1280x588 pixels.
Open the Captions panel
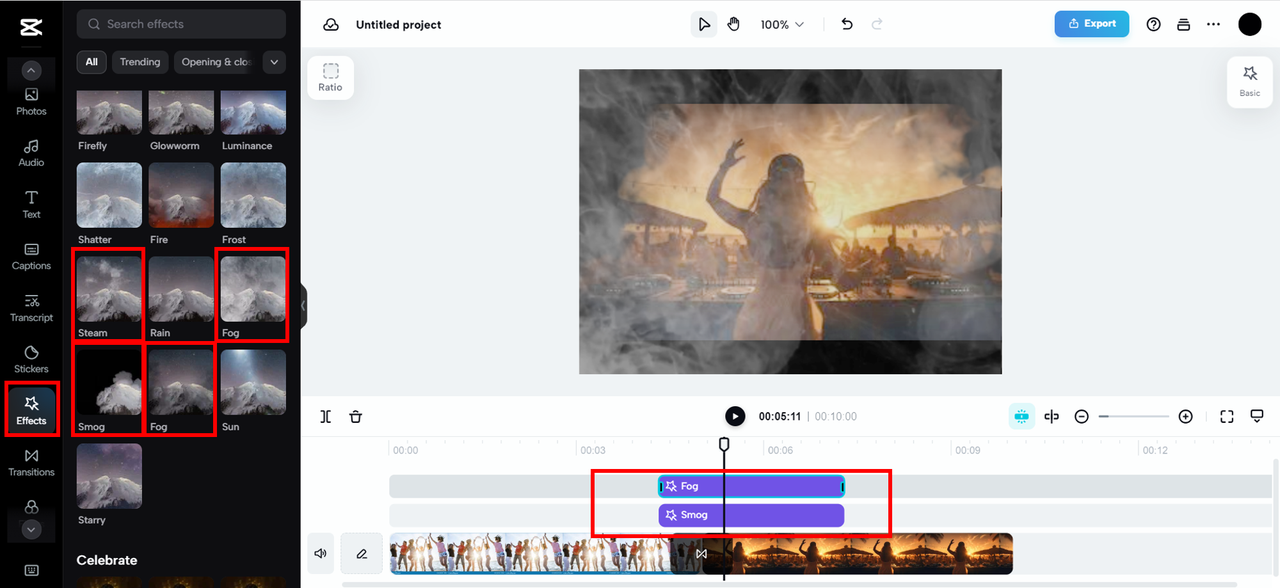(30, 258)
